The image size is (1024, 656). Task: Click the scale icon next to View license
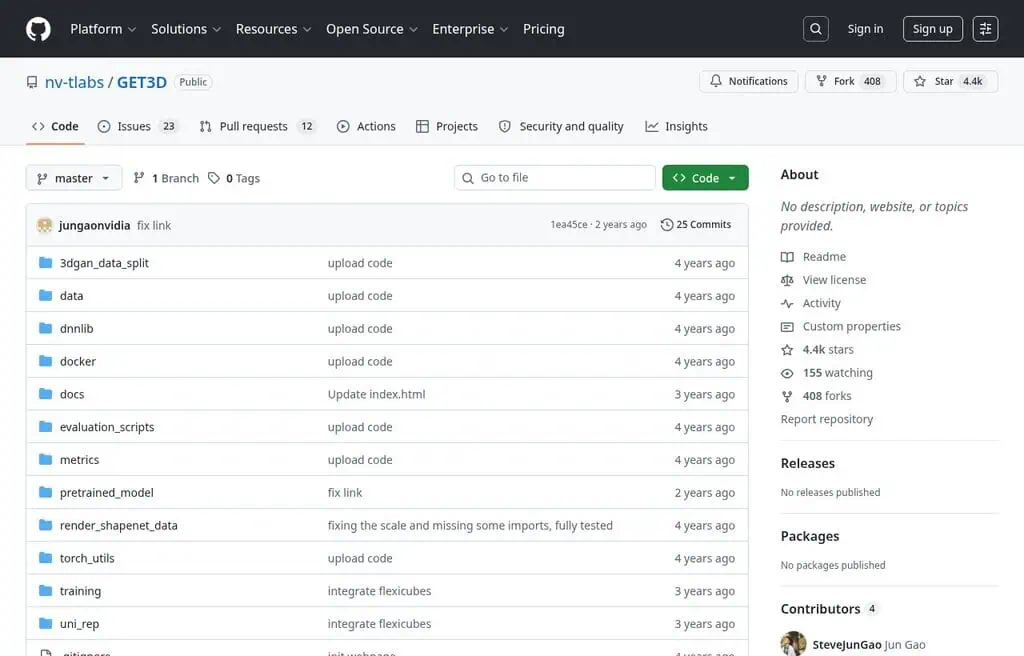(x=787, y=280)
